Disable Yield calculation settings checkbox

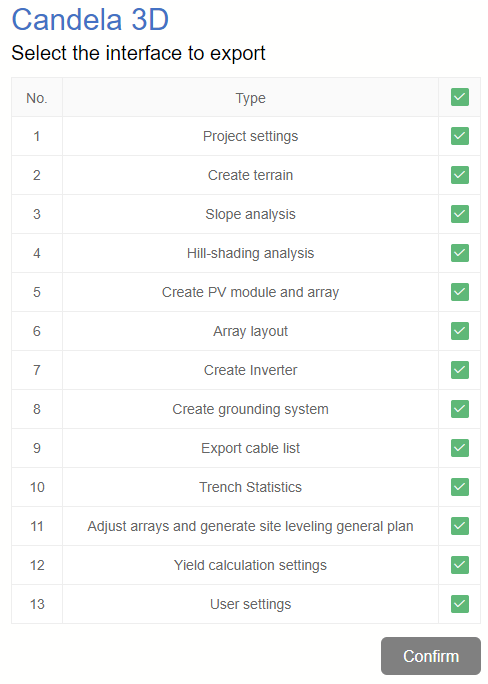[460, 565]
